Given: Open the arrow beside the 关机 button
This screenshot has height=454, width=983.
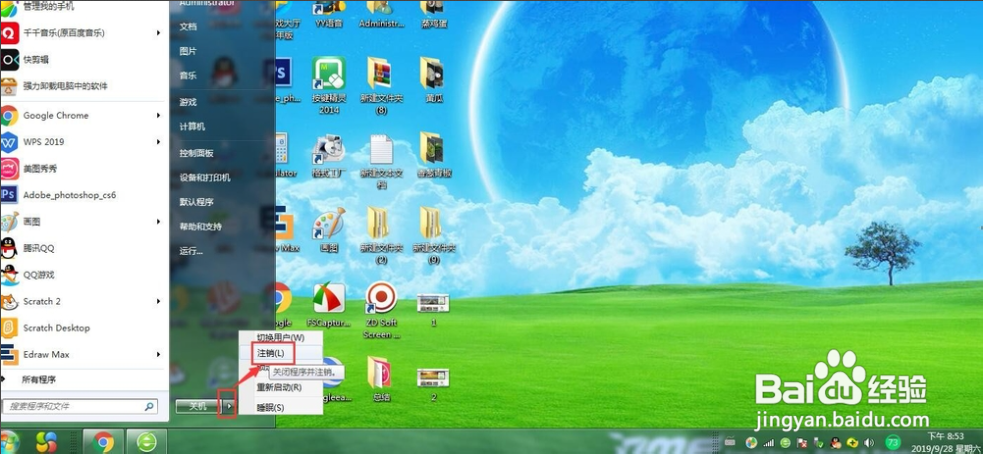Looking at the screenshot, I should pos(229,406).
